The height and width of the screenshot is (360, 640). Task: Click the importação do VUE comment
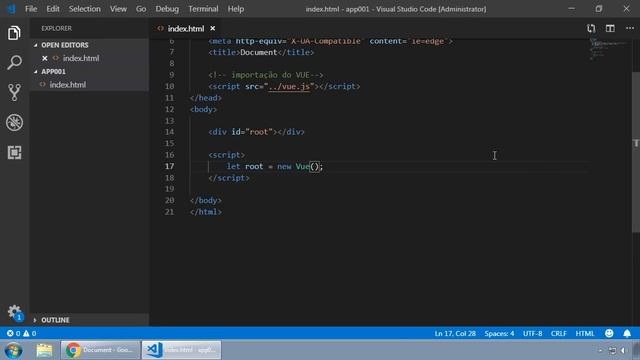point(266,75)
